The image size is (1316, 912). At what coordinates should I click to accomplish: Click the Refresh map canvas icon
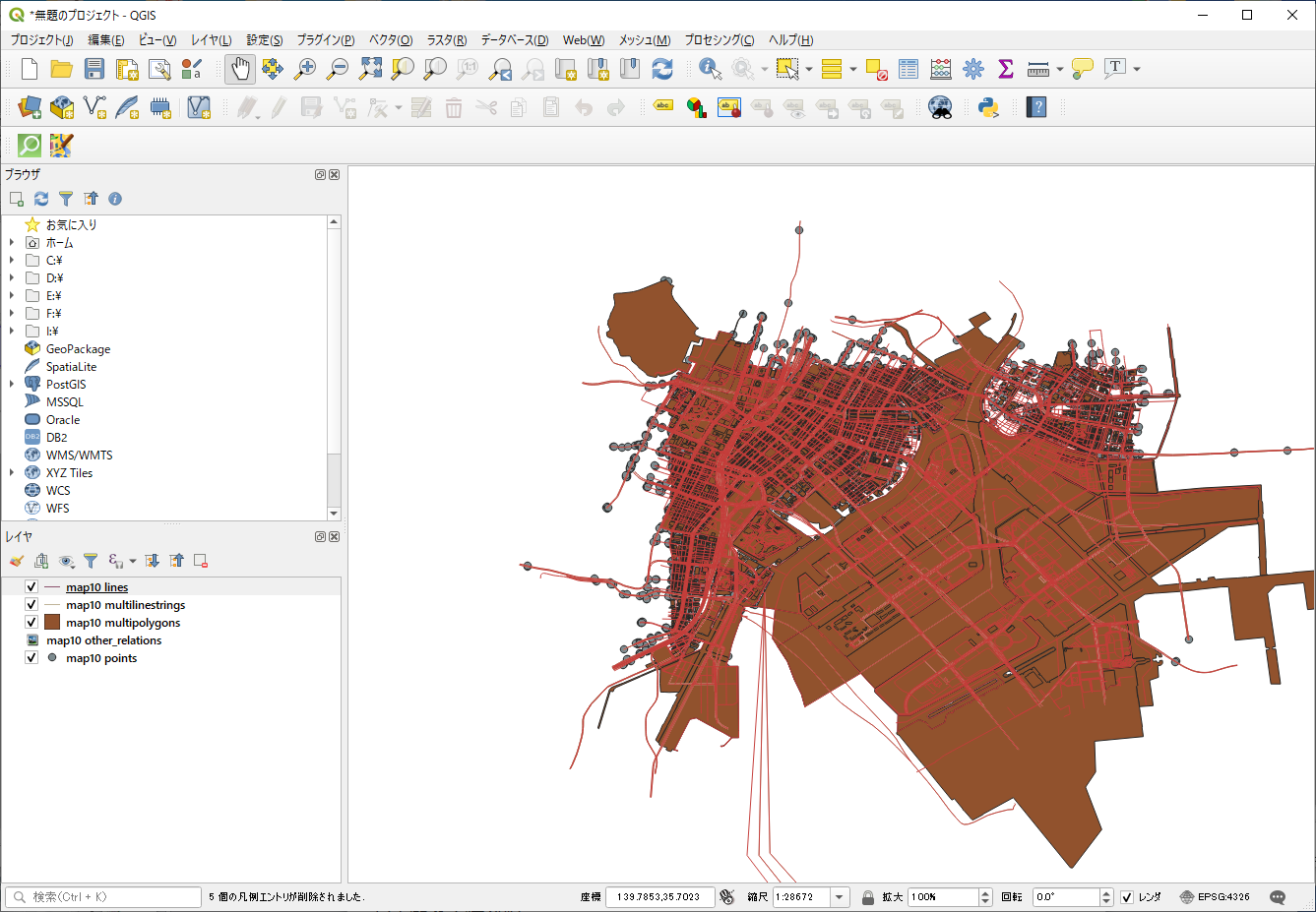662,69
